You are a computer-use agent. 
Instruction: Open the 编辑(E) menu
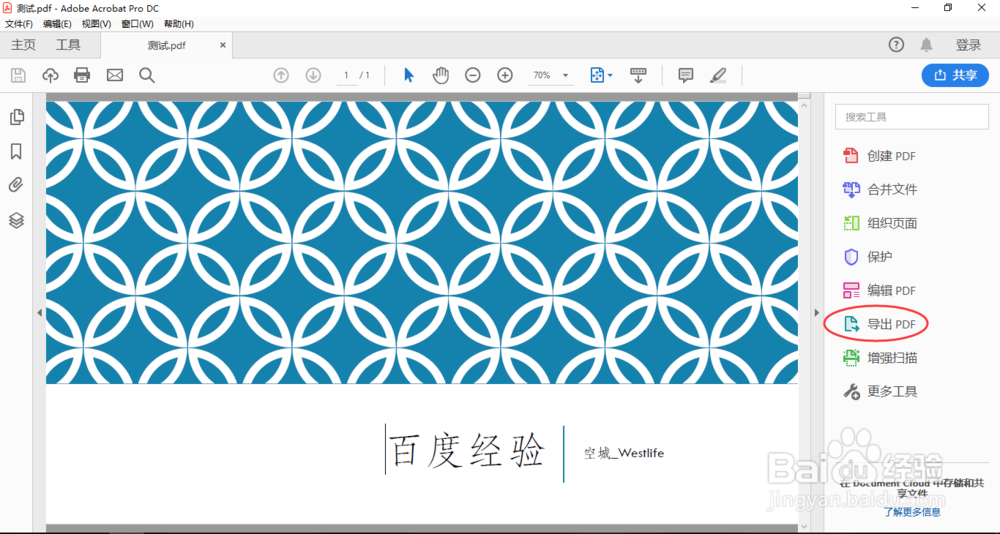[x=57, y=24]
